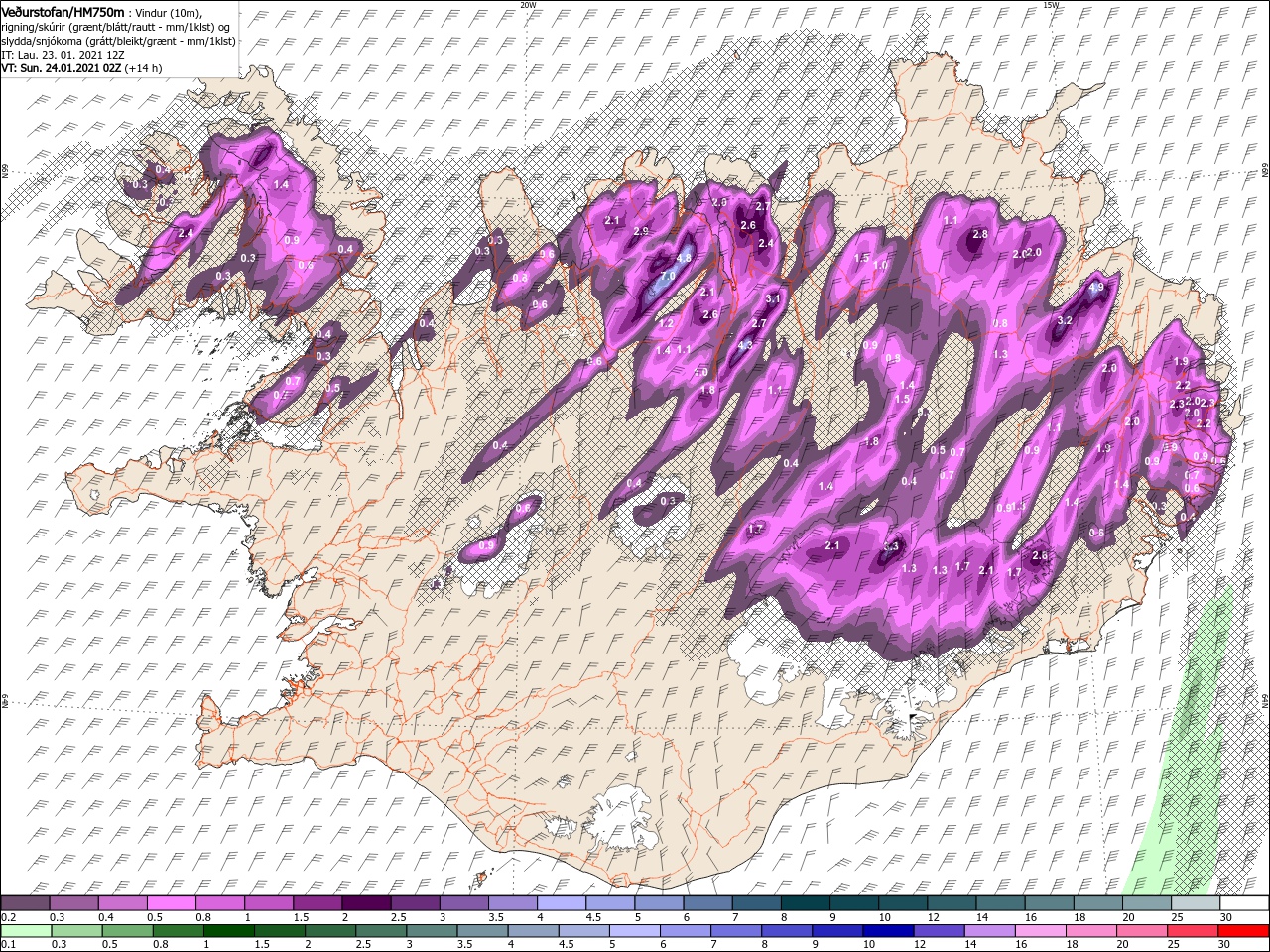Click the 3.3 snowfall value on the map
Screen dimensions: 1270x952
[x=890, y=546]
